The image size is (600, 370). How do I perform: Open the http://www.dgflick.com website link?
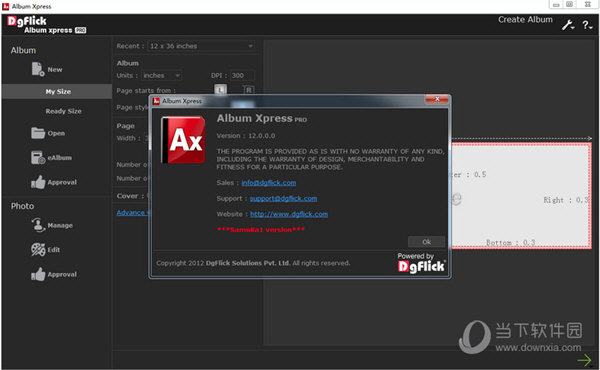point(289,214)
